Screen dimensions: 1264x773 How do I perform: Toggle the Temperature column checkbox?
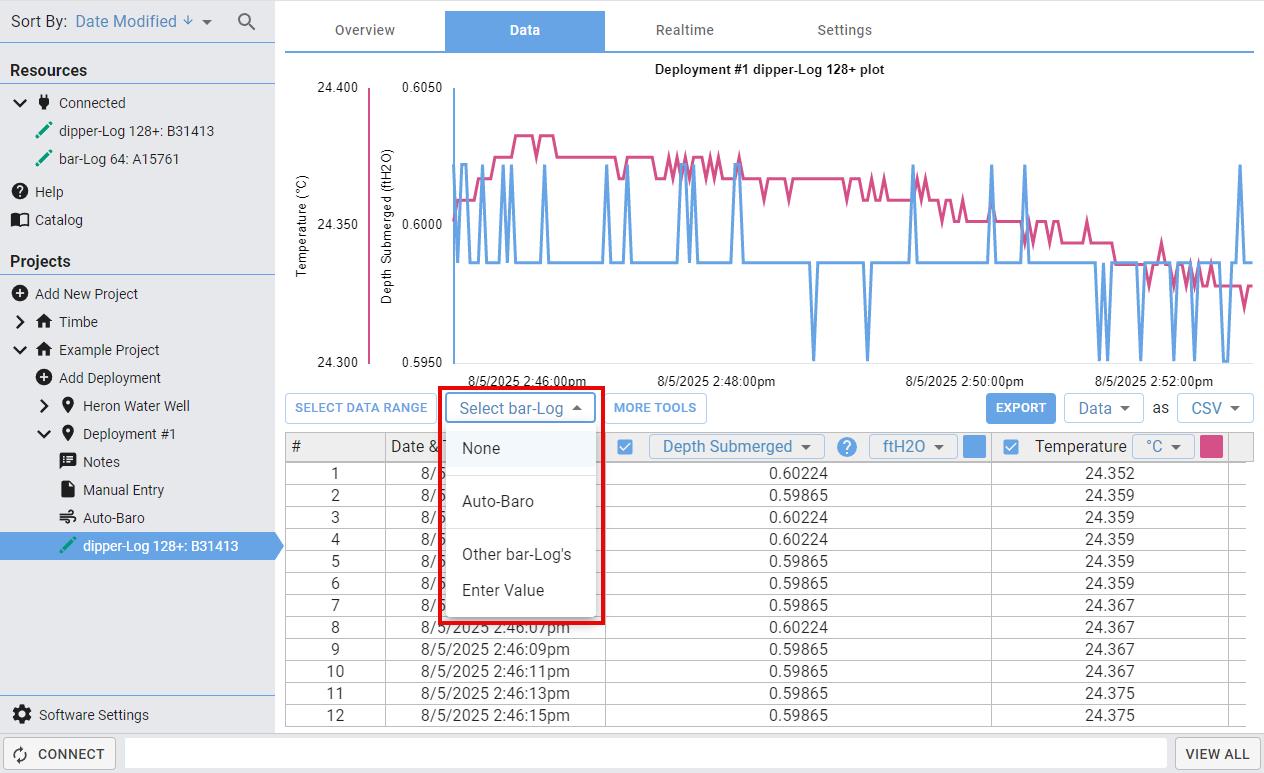click(1011, 447)
